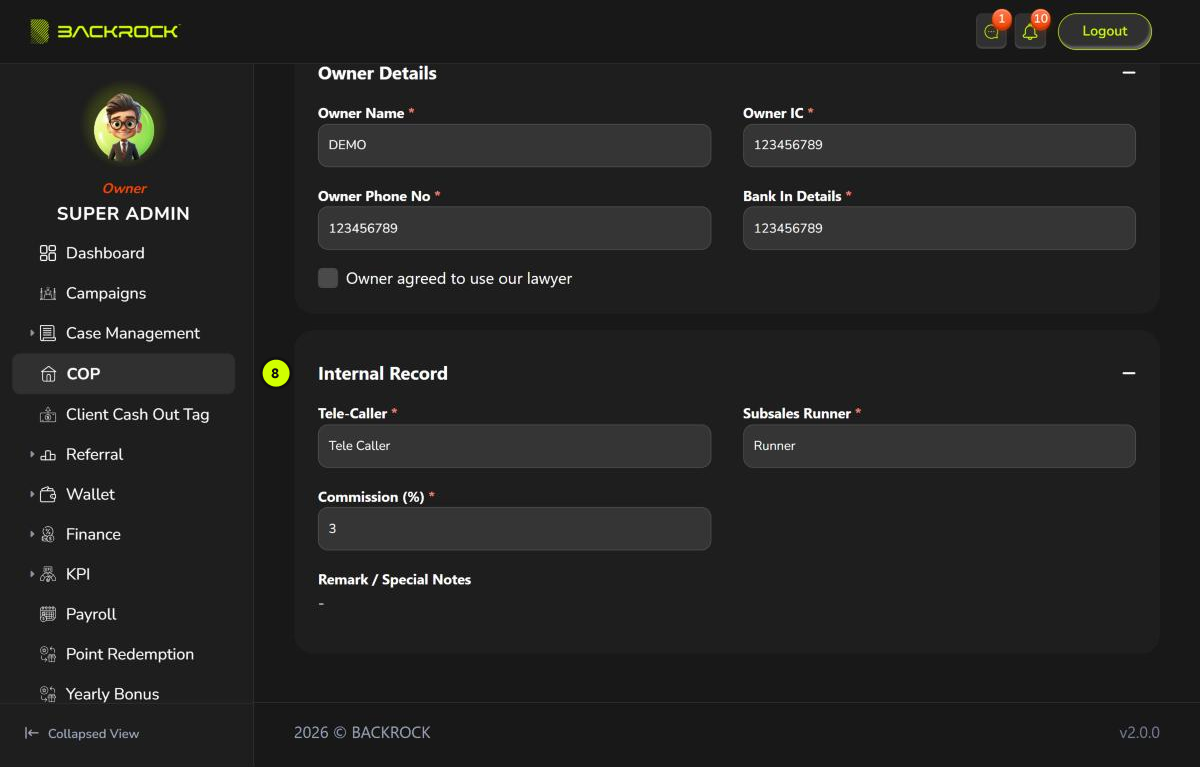Click the Logout button
The width and height of the screenshot is (1200, 767).
pyautogui.click(x=1105, y=31)
